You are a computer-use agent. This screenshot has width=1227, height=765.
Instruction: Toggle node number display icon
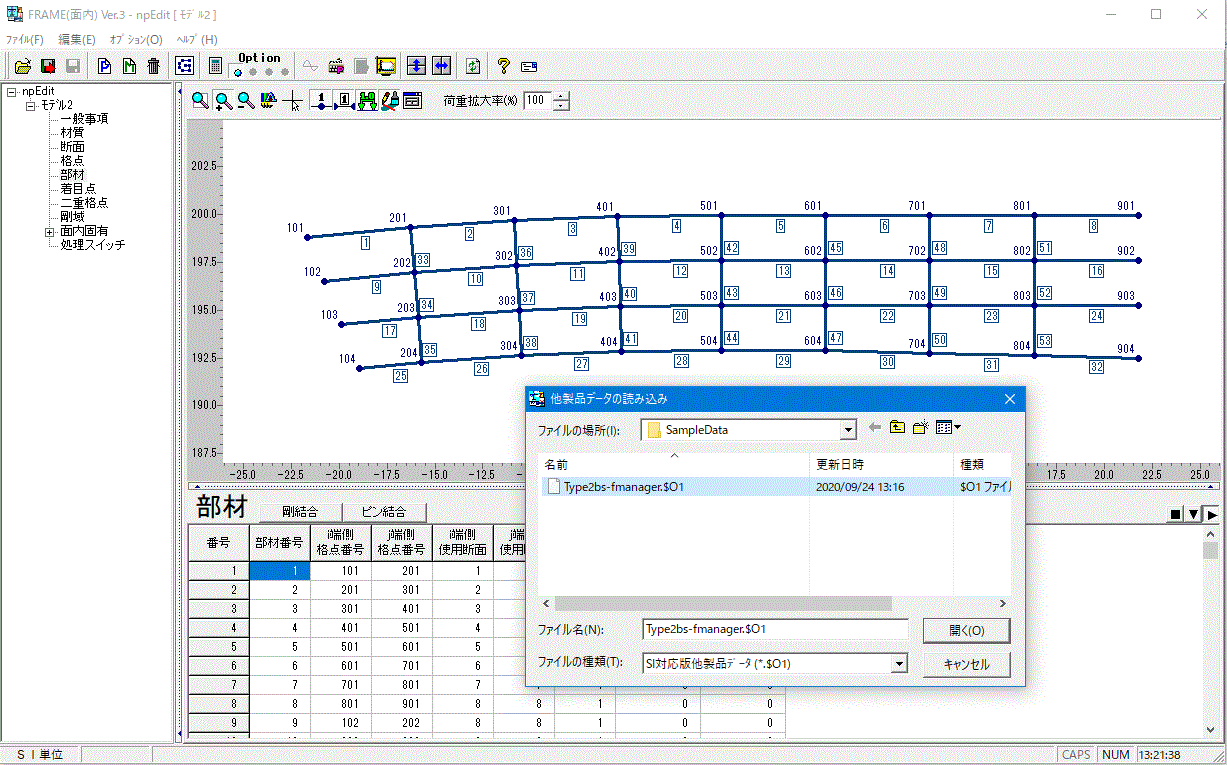pyautogui.click(x=321, y=100)
